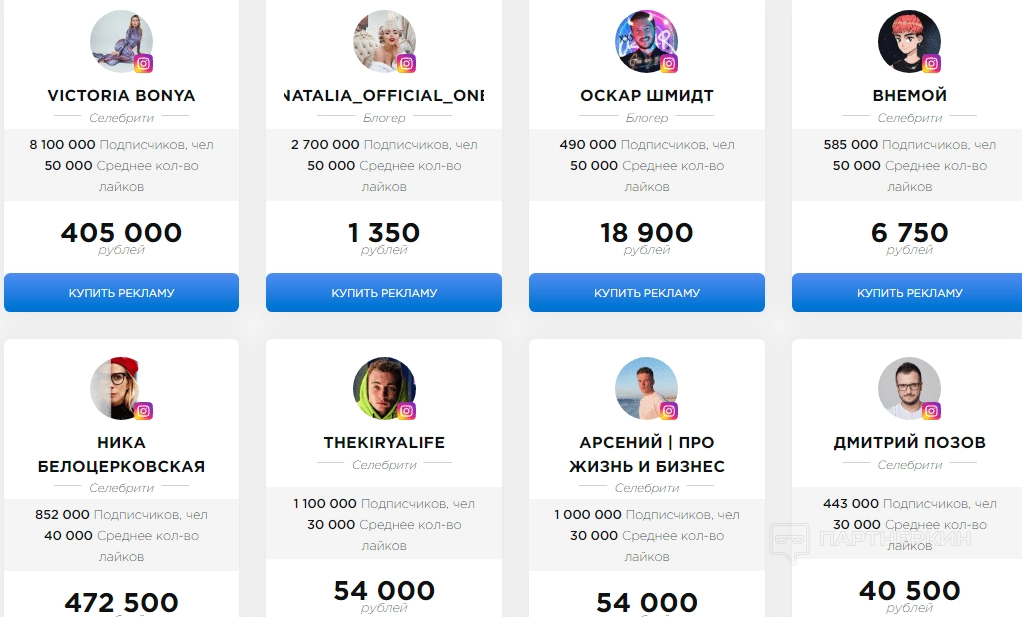The height and width of the screenshot is (617, 1022).
Task: Click Instagram badge on THEKIRYALIFE card
Action: (x=406, y=410)
